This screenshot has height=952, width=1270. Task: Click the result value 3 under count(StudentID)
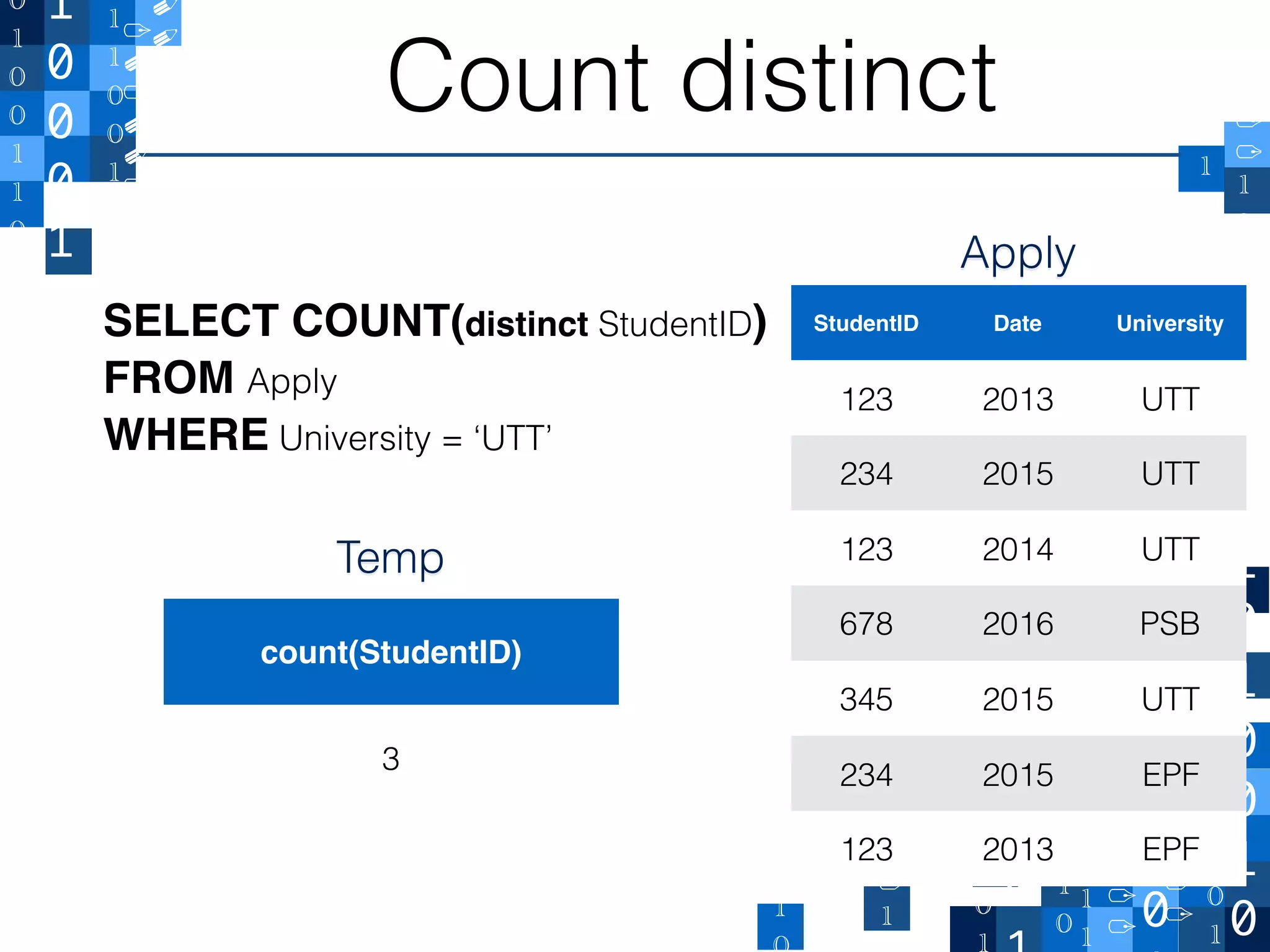coord(391,759)
